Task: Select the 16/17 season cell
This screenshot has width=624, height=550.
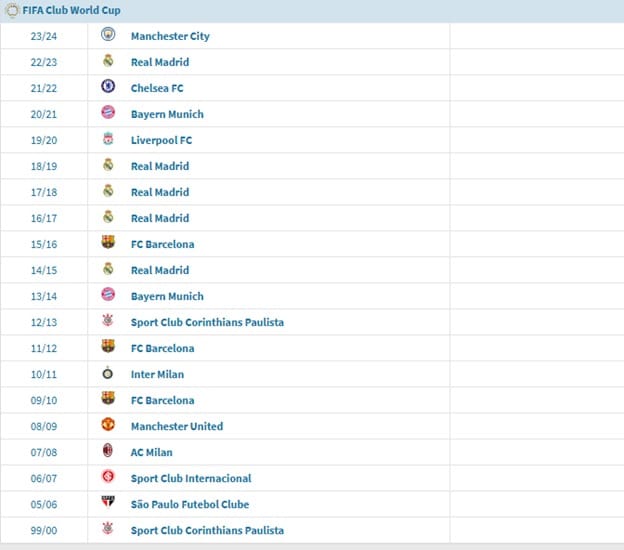Action: pyautogui.click(x=44, y=218)
